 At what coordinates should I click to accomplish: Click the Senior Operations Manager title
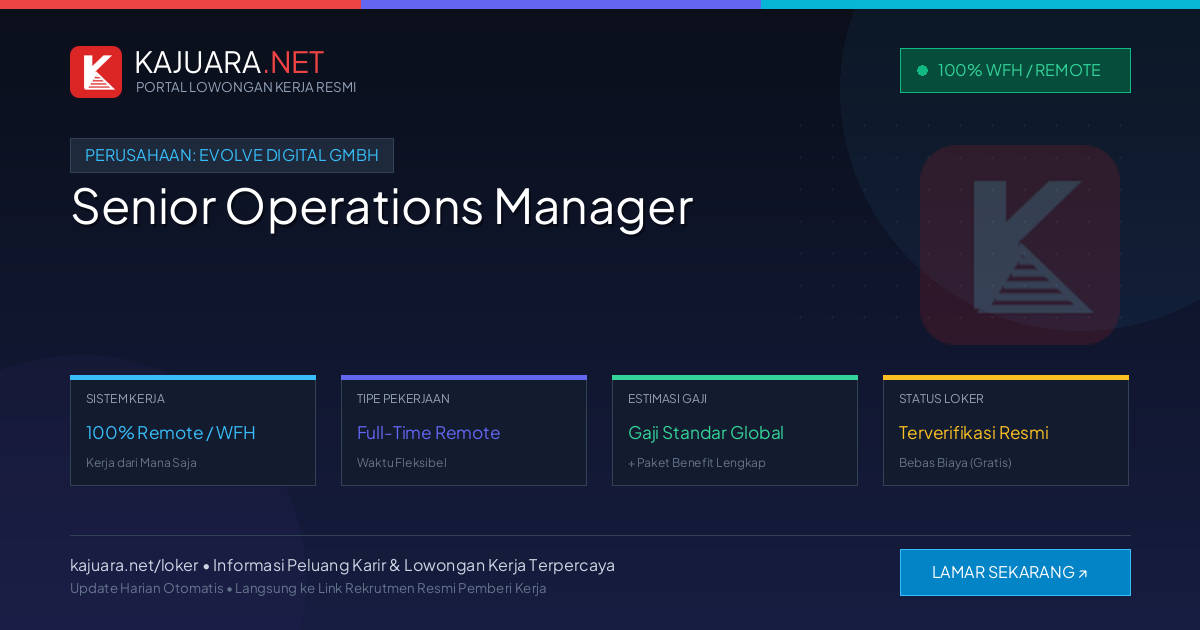[382, 207]
